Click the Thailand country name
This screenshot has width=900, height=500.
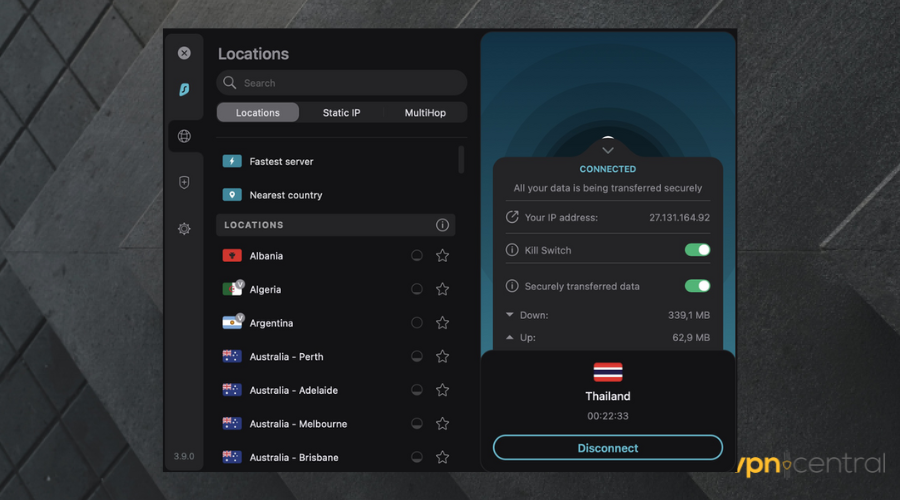coord(608,396)
